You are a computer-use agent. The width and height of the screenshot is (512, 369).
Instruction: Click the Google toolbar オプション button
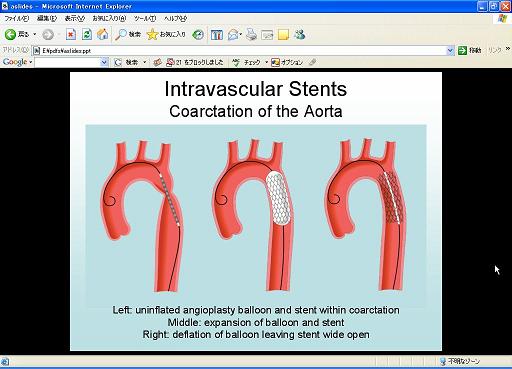pos(287,62)
